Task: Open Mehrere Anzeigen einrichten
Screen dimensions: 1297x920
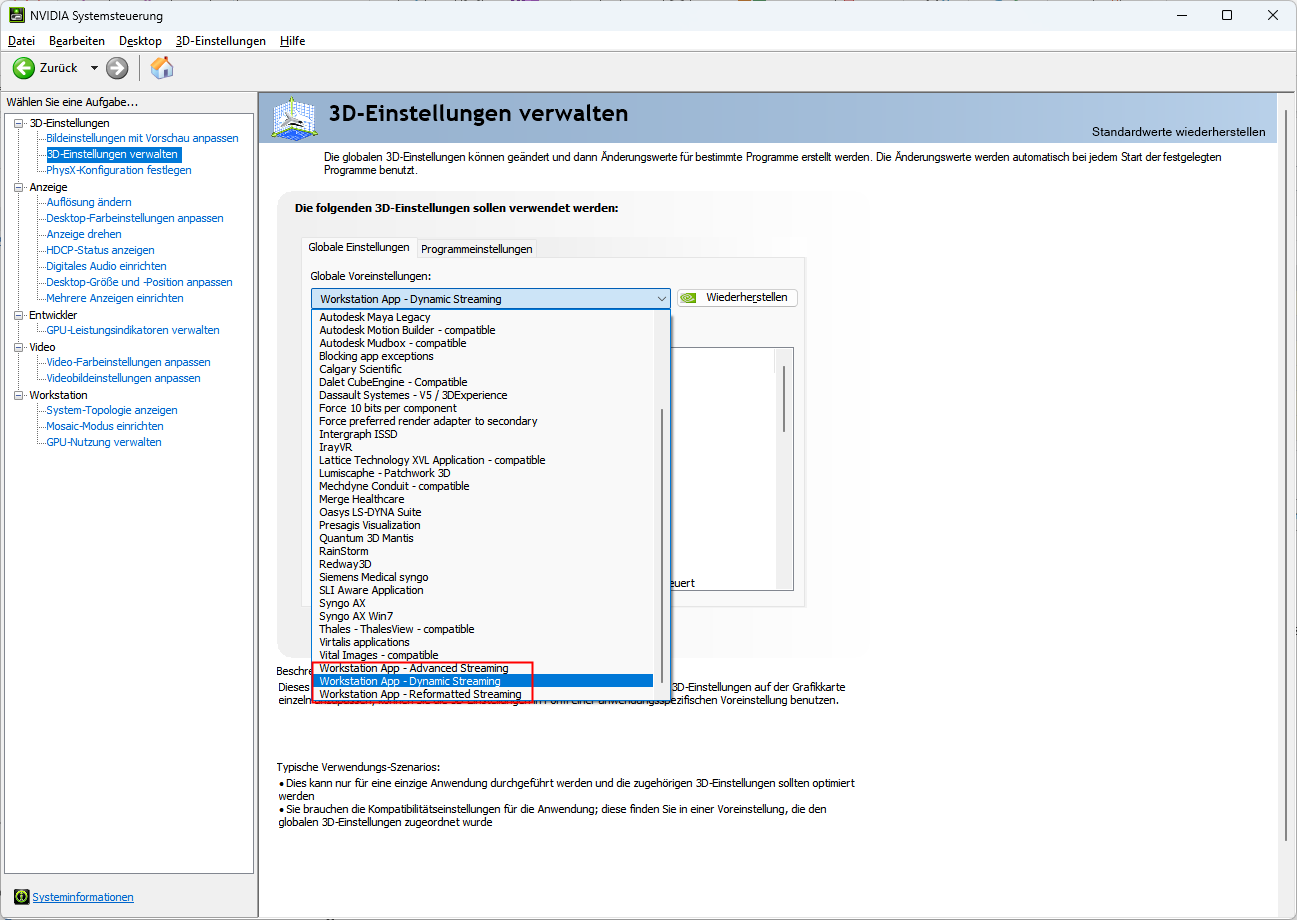Action: point(115,298)
